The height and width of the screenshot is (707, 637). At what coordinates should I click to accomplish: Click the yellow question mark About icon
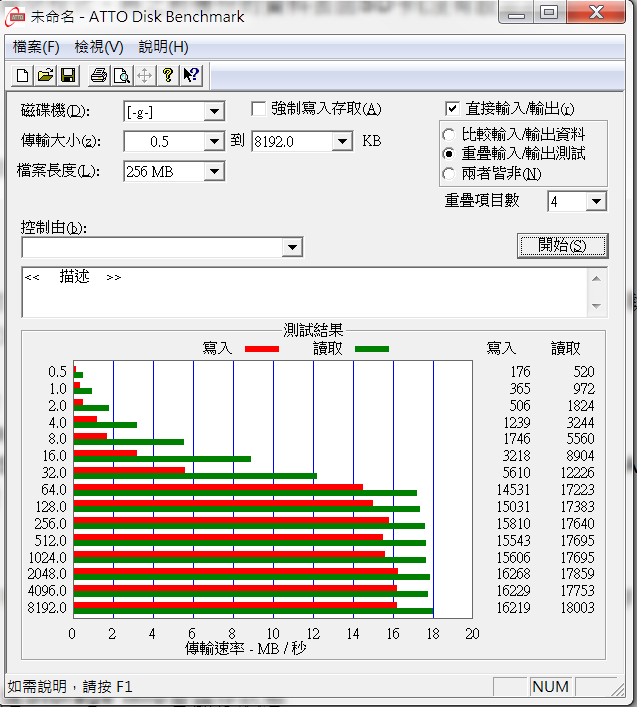pyautogui.click(x=168, y=75)
